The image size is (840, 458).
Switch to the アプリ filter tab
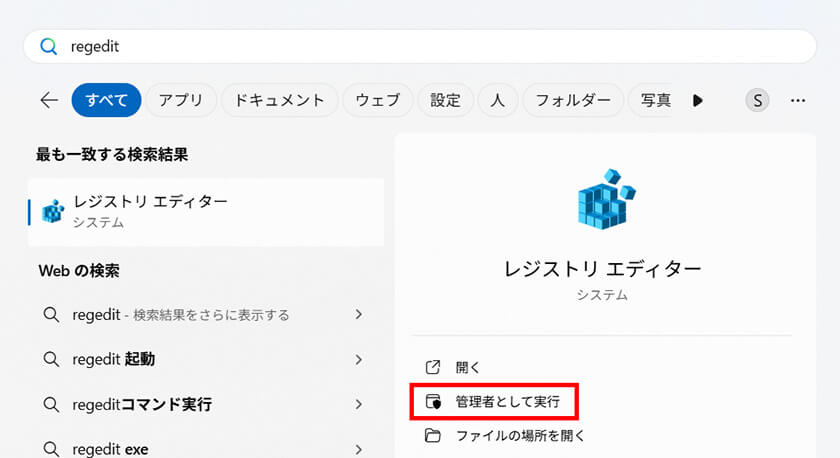click(x=181, y=100)
